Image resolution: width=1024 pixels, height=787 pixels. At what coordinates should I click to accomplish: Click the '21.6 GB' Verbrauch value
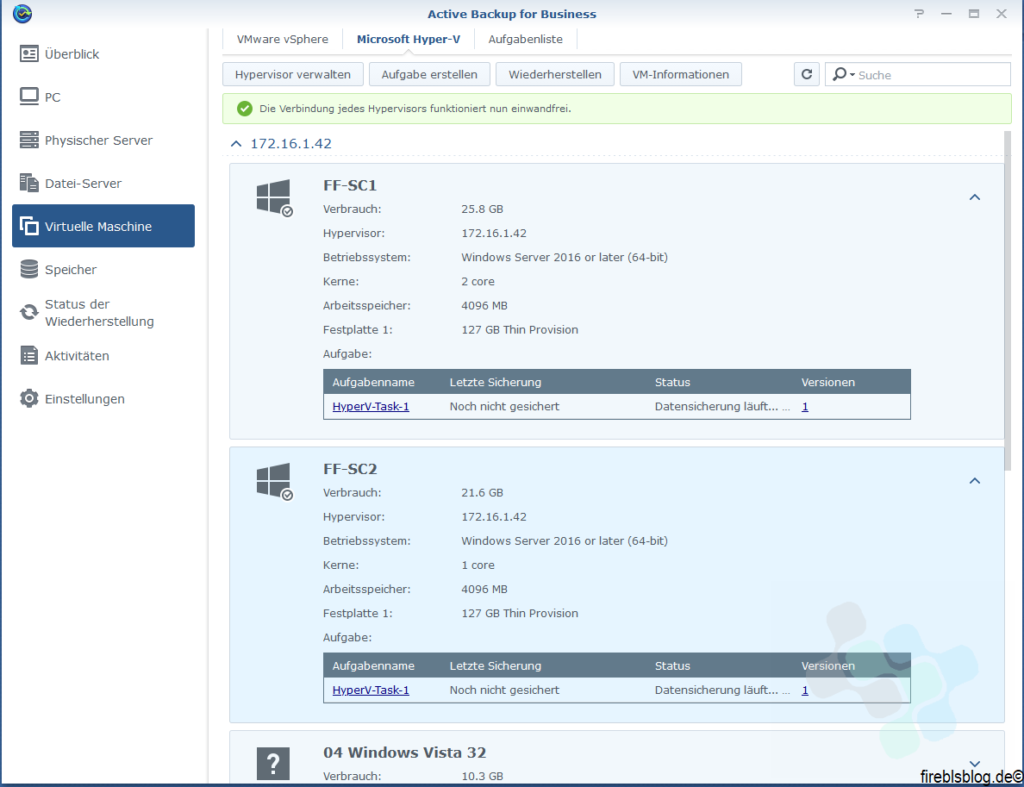coord(482,492)
